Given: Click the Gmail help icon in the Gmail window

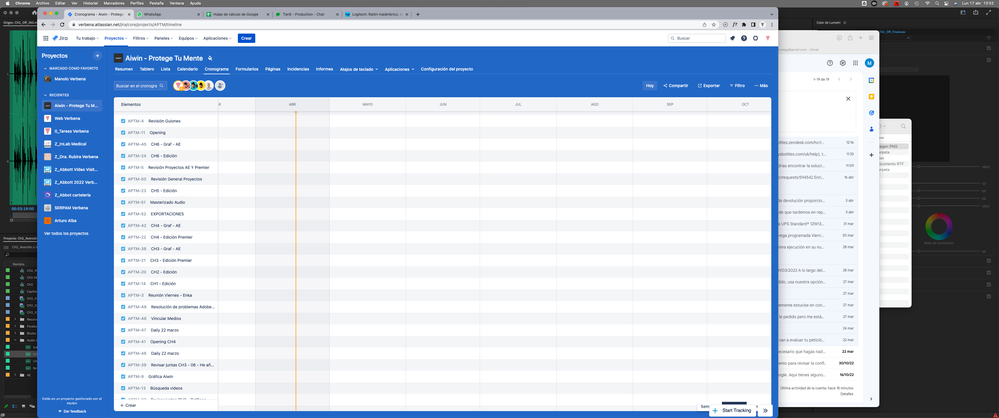Looking at the screenshot, I should (830, 63).
